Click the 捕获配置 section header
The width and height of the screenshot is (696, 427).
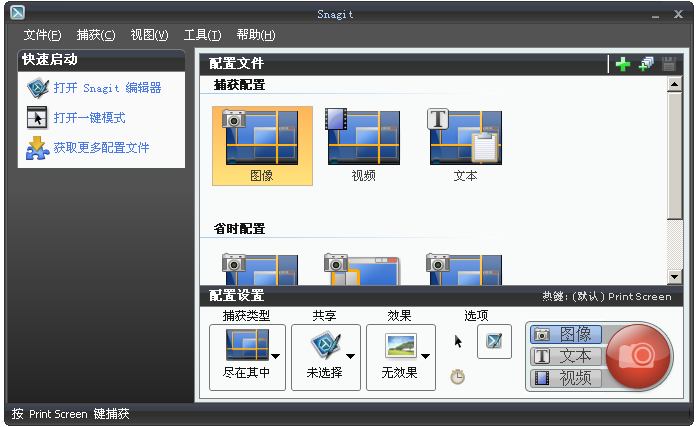[x=239, y=84]
